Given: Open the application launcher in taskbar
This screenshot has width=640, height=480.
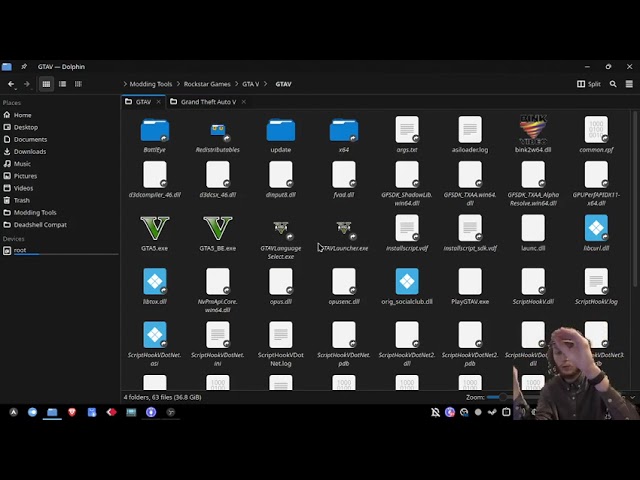Looking at the screenshot, I should pyautogui.click(x=13, y=412).
